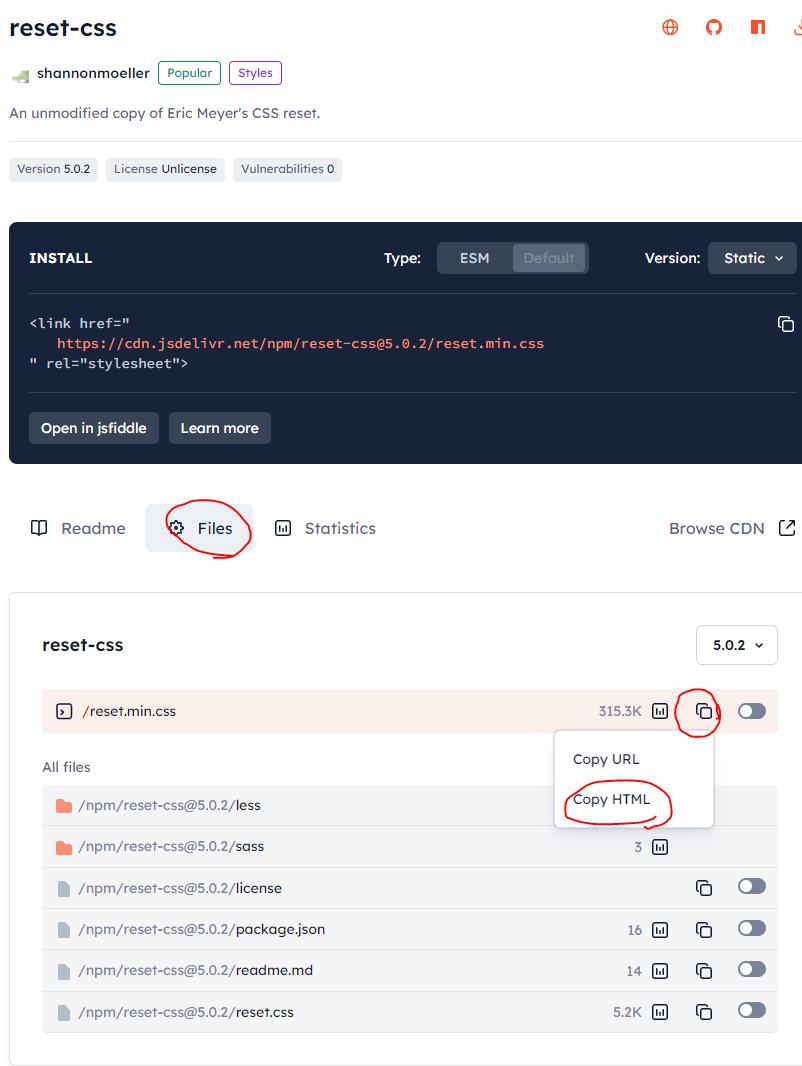This screenshot has width=802, height=1066.
Task: Click the terminal icon beside reset.min.css
Action: (64, 712)
